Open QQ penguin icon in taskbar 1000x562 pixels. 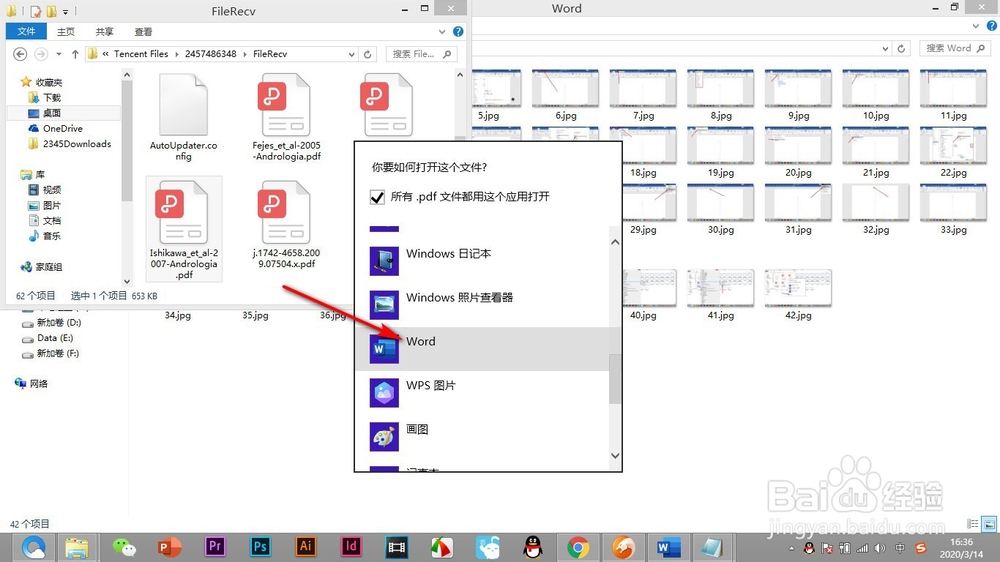point(533,547)
